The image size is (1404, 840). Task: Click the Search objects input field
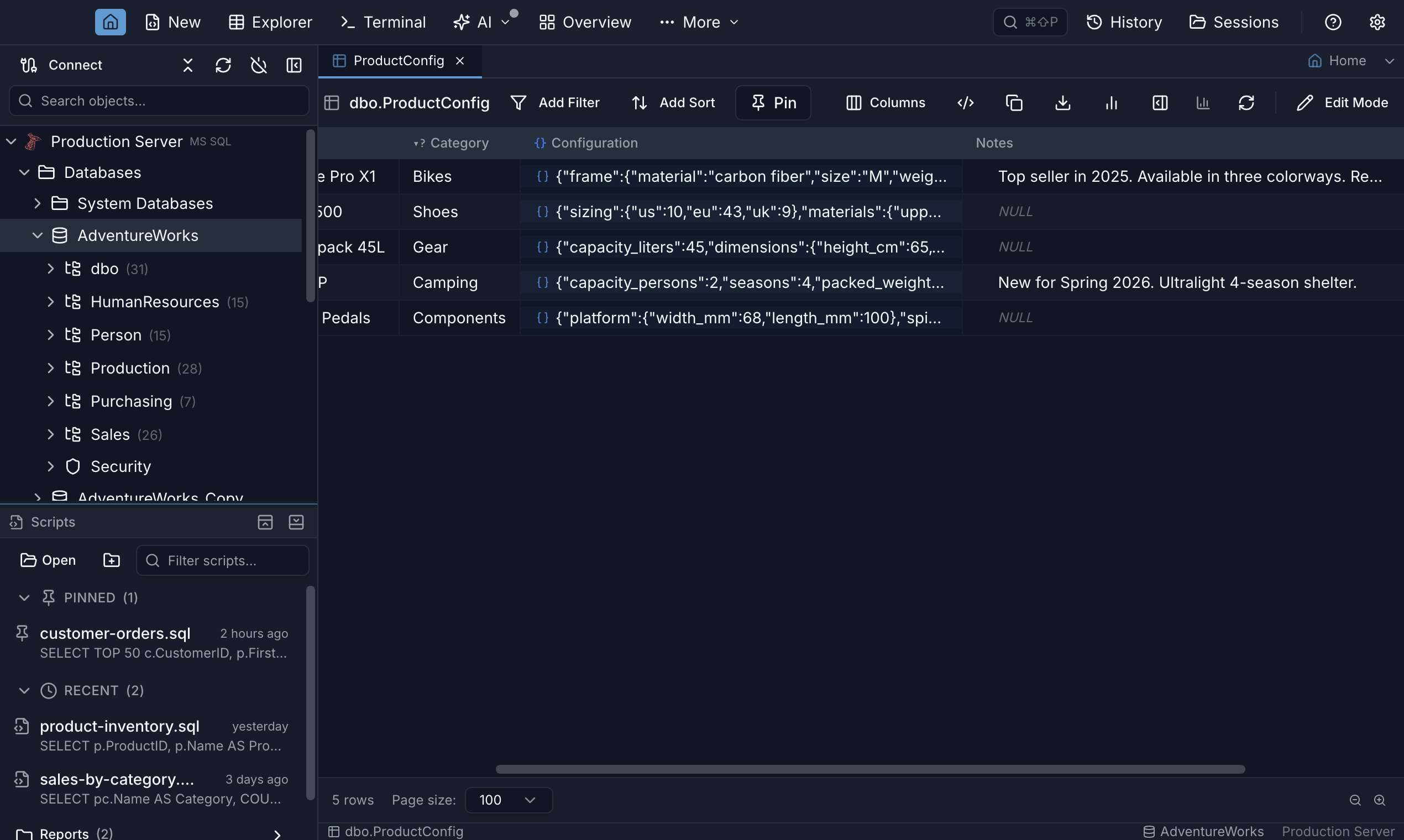[x=159, y=101]
